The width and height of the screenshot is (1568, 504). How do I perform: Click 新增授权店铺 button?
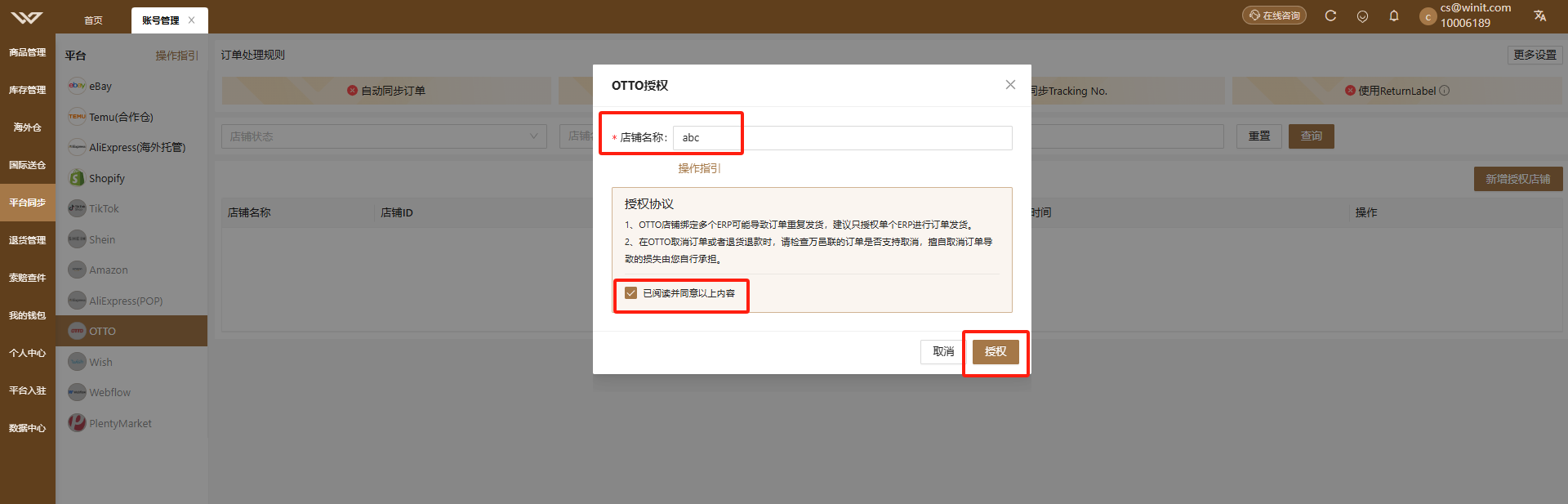point(1518,179)
